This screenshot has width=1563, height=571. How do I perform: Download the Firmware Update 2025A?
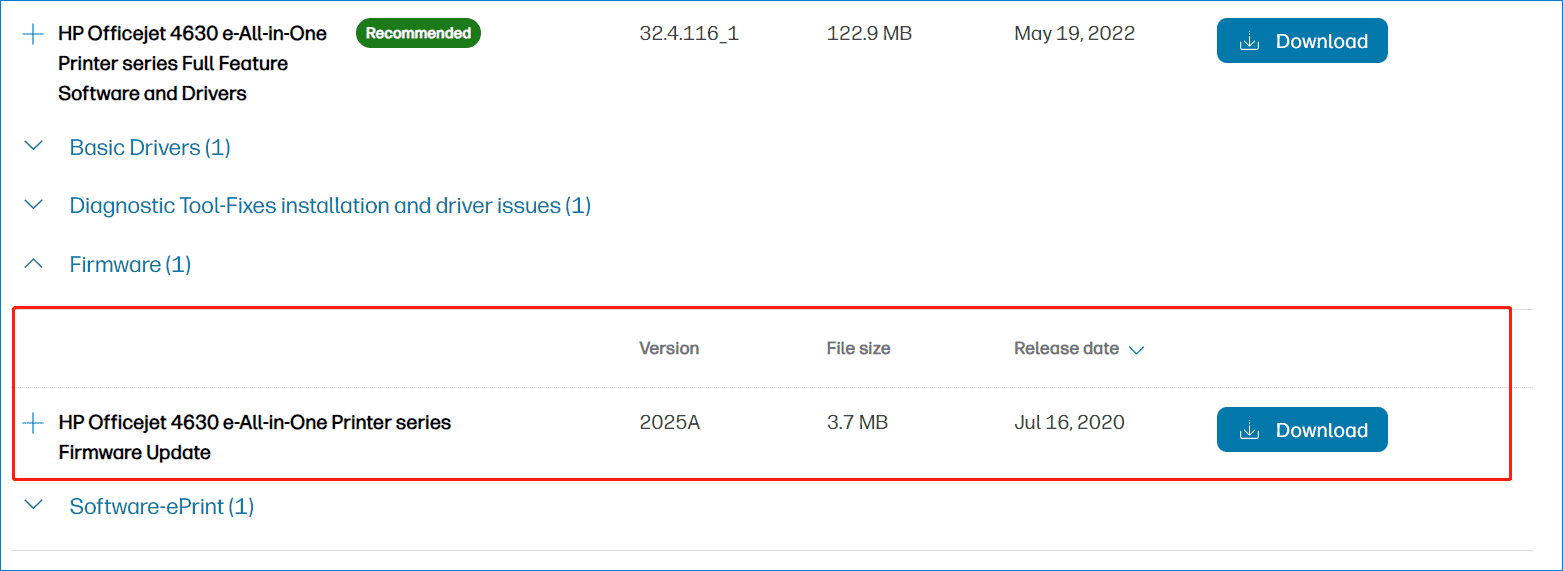coord(1302,430)
